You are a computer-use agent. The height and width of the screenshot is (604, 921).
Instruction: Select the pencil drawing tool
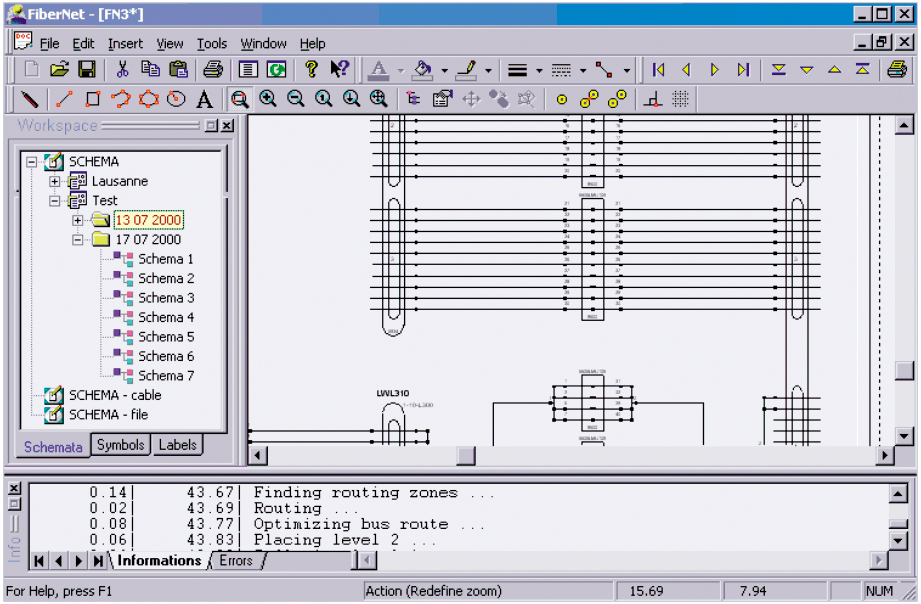tap(29, 99)
